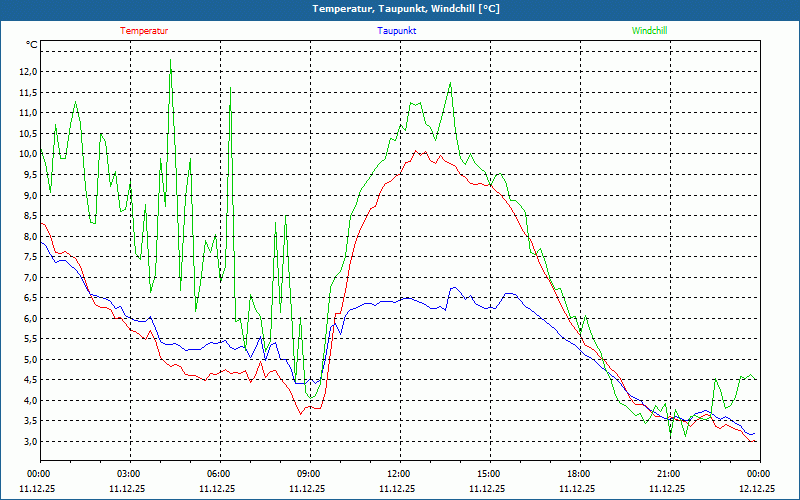Image resolution: width=800 pixels, height=500 pixels.
Task: Click the °C unit label above the y-axis
Action: [31, 45]
